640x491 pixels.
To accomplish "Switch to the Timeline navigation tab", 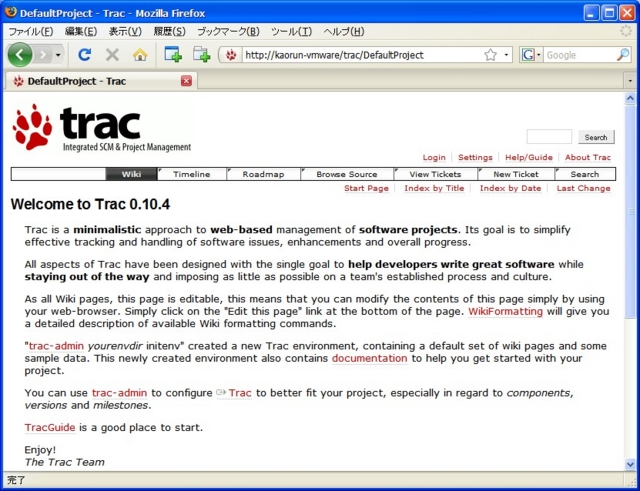I will 191,174.
